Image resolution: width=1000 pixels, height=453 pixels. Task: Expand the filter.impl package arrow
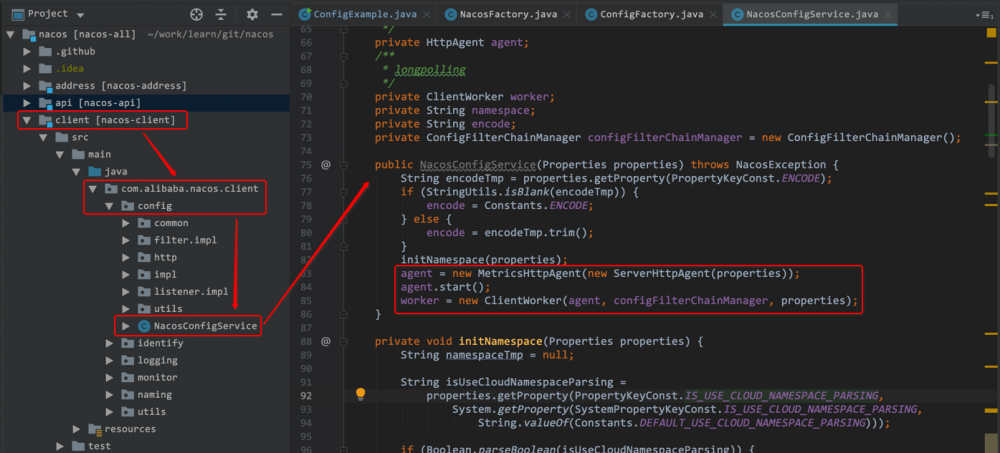[126, 241]
